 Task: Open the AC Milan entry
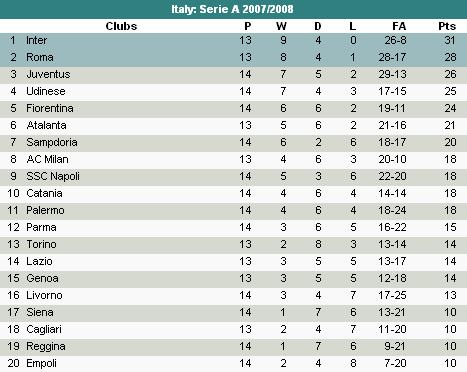coord(47,159)
